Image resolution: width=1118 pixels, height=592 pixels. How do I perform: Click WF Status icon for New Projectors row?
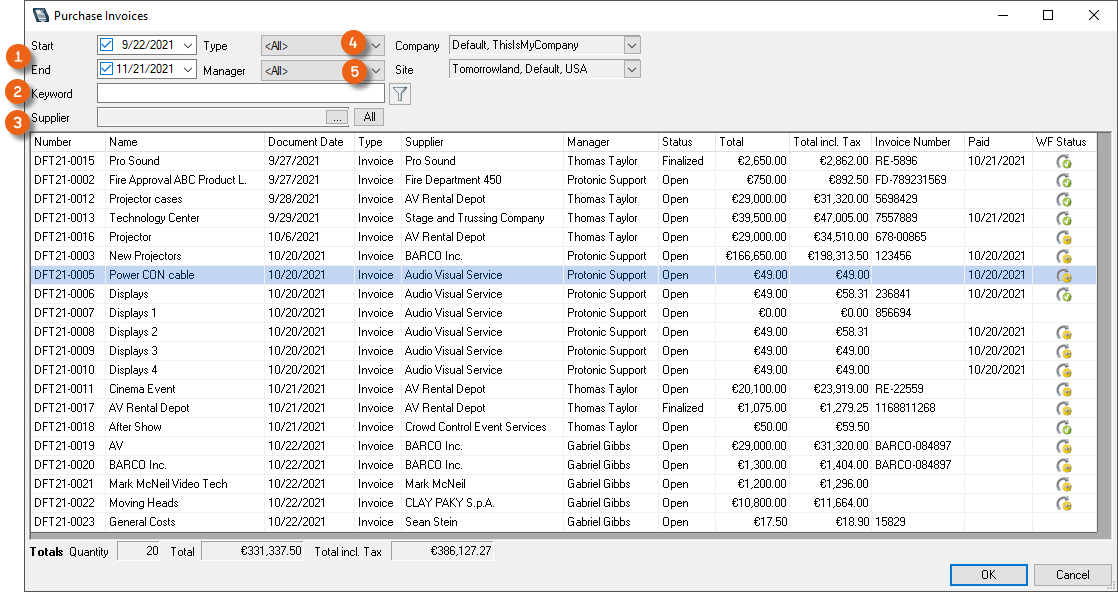[x=1065, y=256]
